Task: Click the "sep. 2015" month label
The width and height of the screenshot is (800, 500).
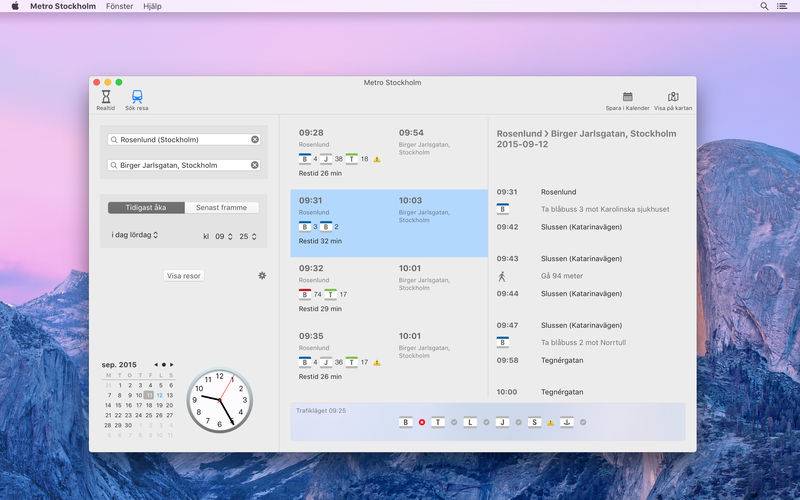Action: 119,365
